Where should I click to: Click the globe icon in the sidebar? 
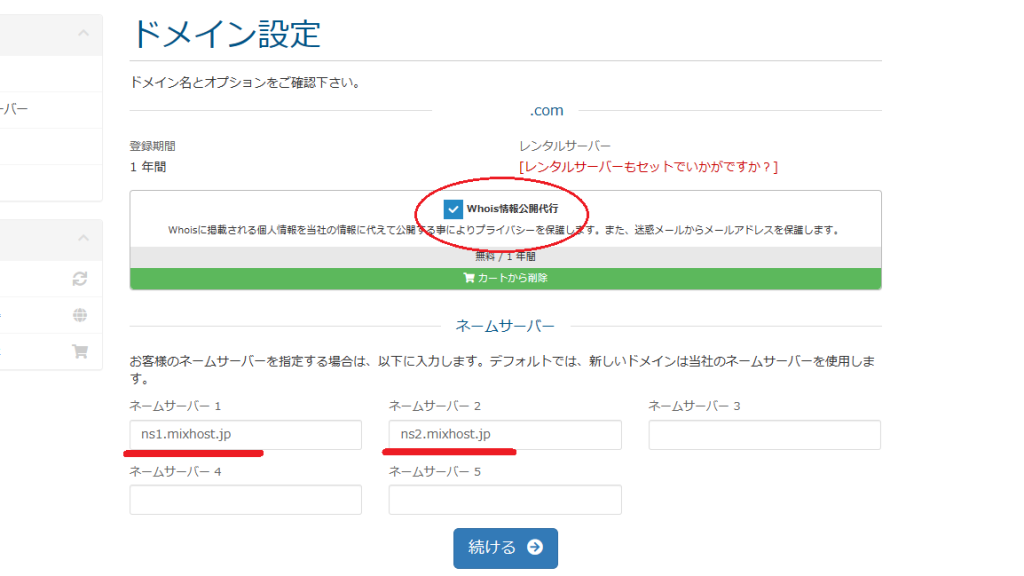coord(80,315)
